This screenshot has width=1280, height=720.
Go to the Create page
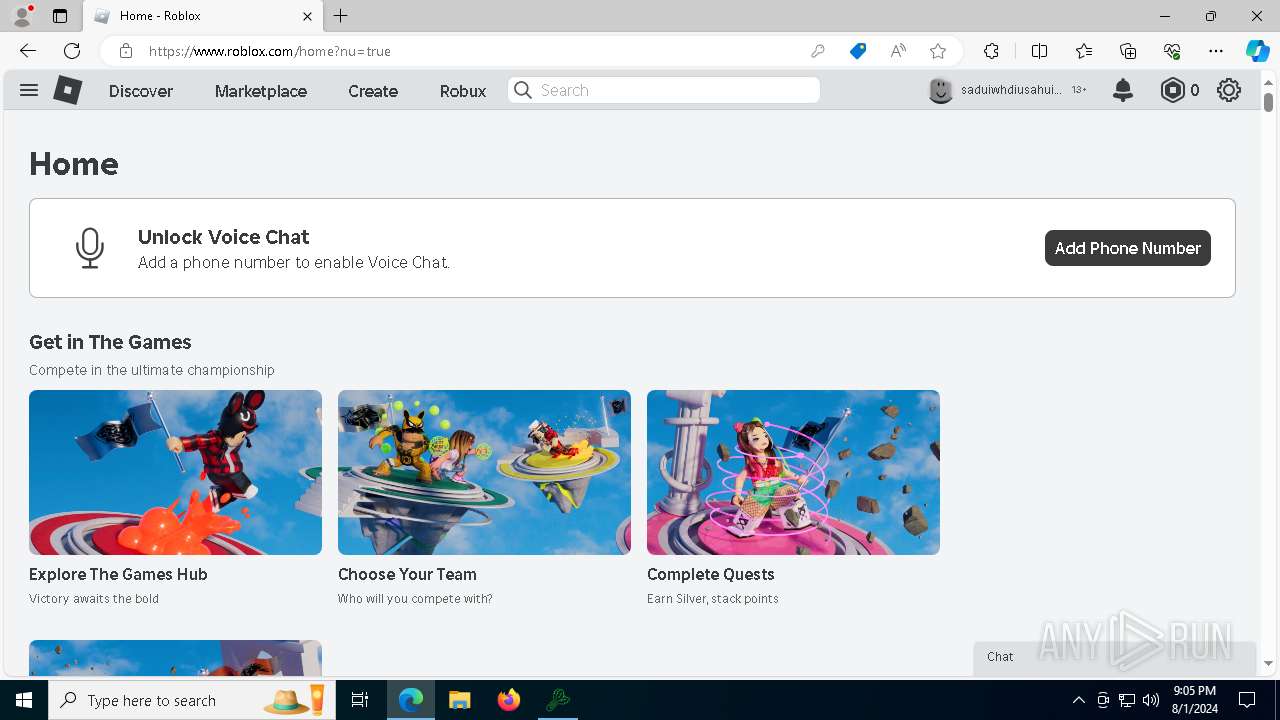373,91
